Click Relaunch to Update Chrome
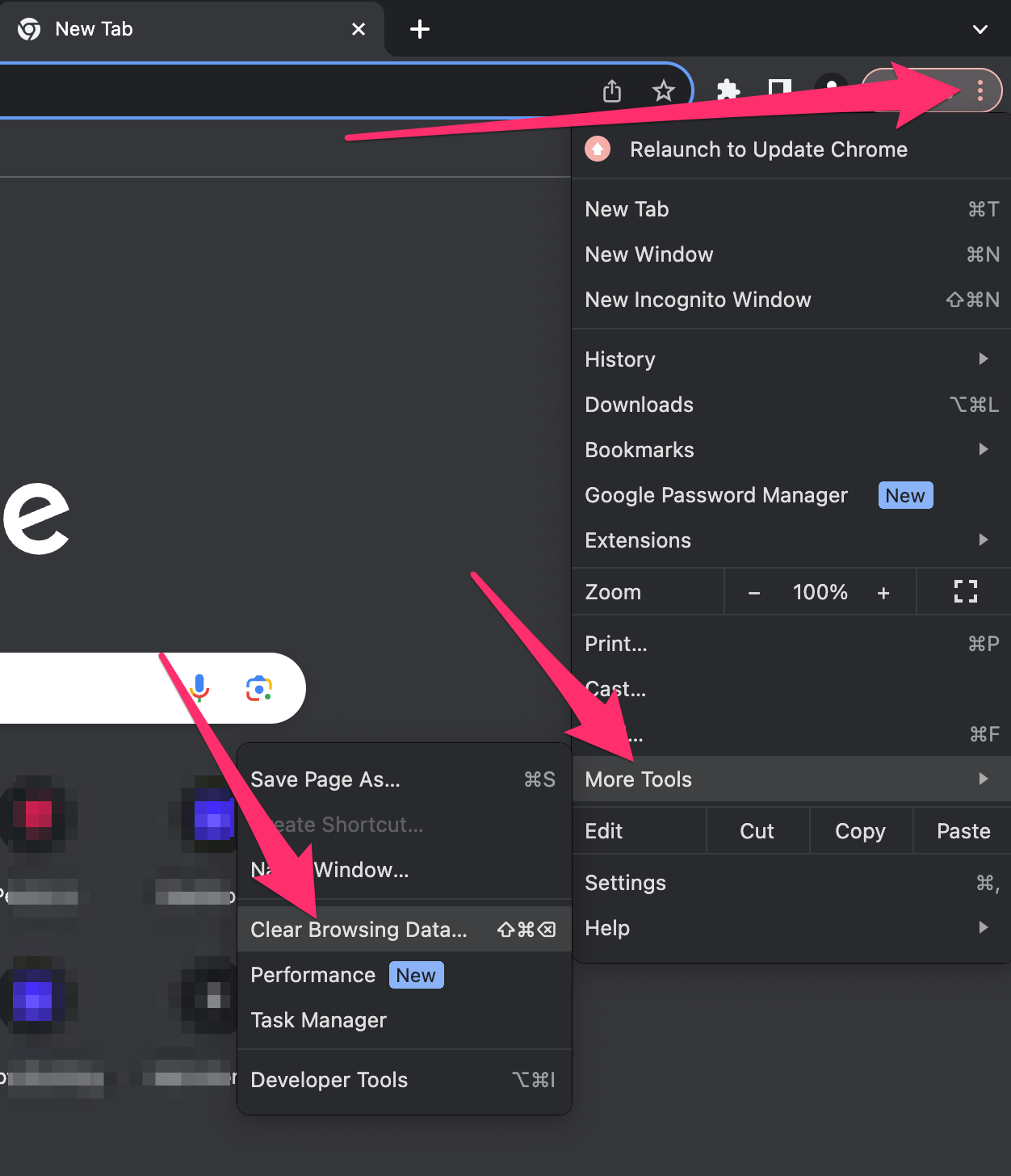1011x1176 pixels. pyautogui.click(x=768, y=149)
